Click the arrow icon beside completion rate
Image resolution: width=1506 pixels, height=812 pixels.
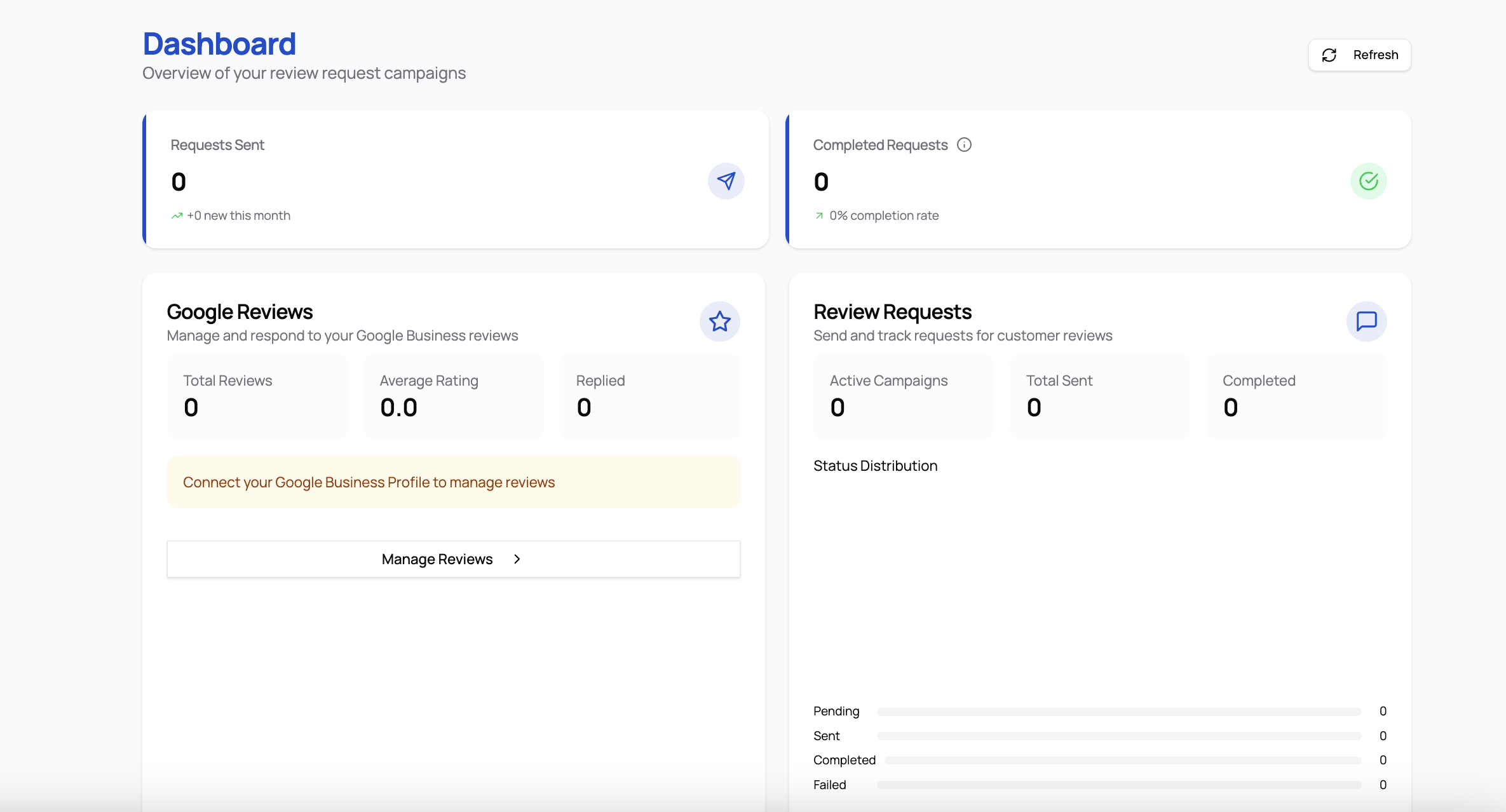[819, 216]
